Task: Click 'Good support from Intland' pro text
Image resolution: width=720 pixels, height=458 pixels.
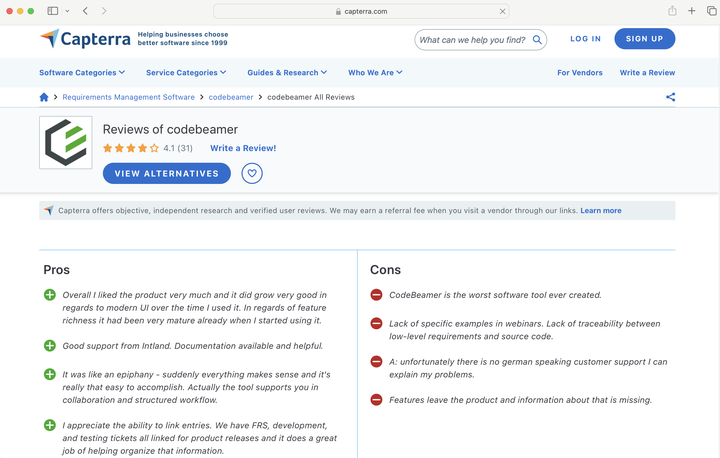Action: click(193, 345)
